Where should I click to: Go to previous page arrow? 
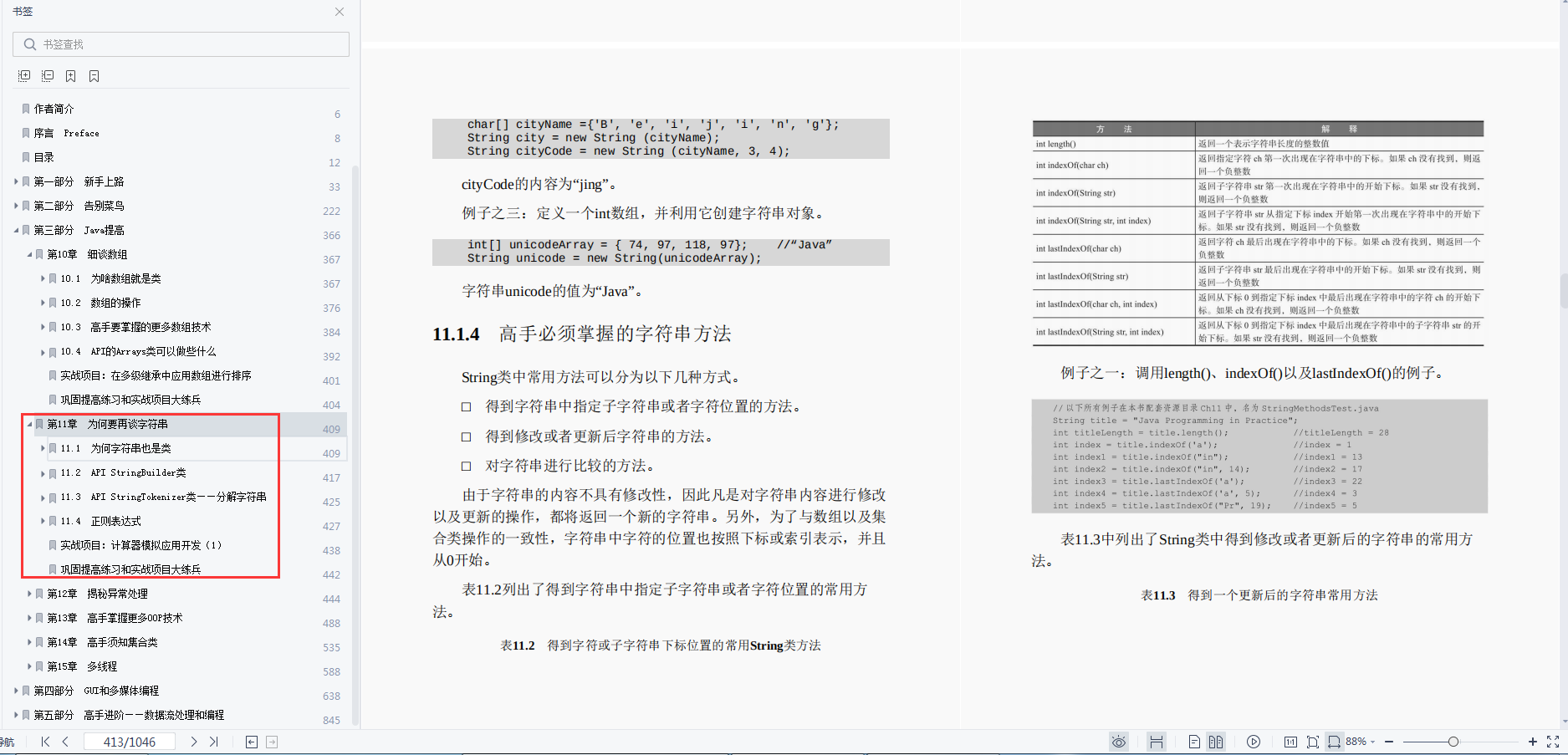click(65, 742)
